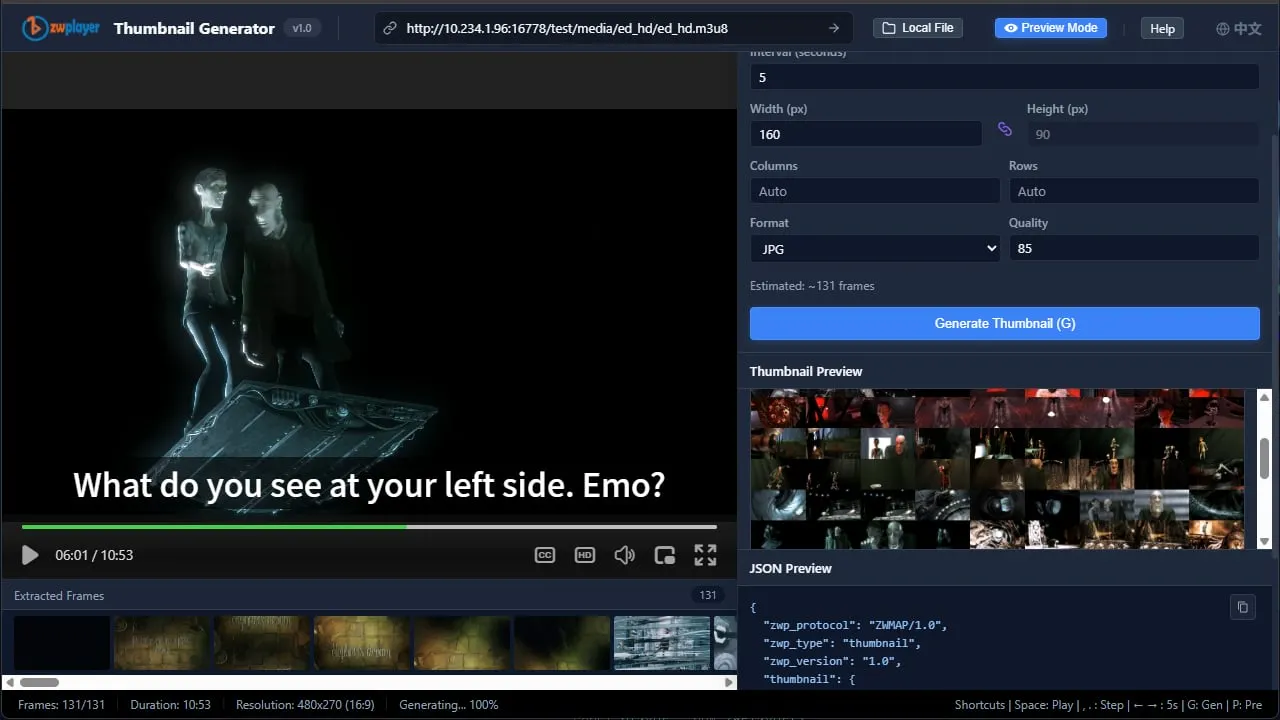This screenshot has height=720, width=1280.
Task: Seek on the video progress bar
Action: [x=369, y=526]
